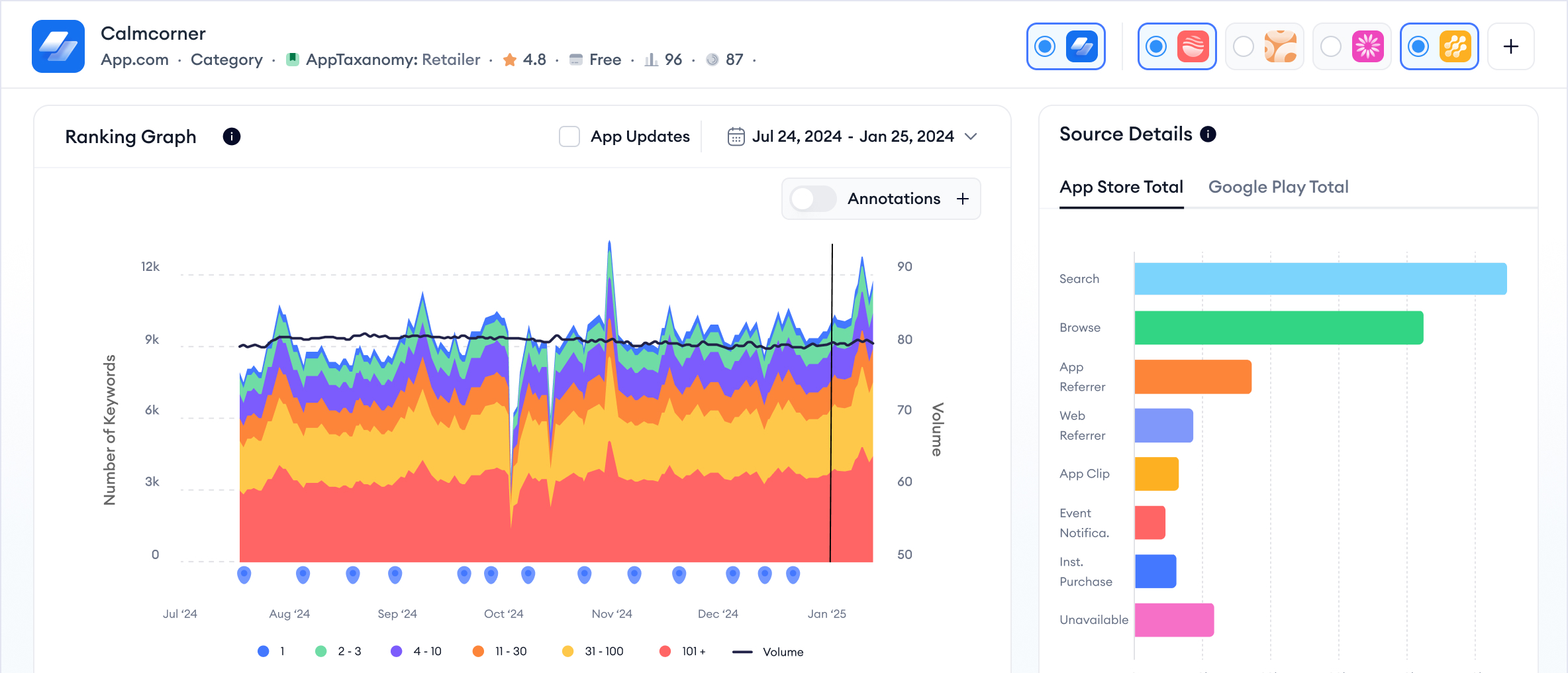Select radio for pink flower competitor app
1568x673 pixels.
tap(1331, 46)
